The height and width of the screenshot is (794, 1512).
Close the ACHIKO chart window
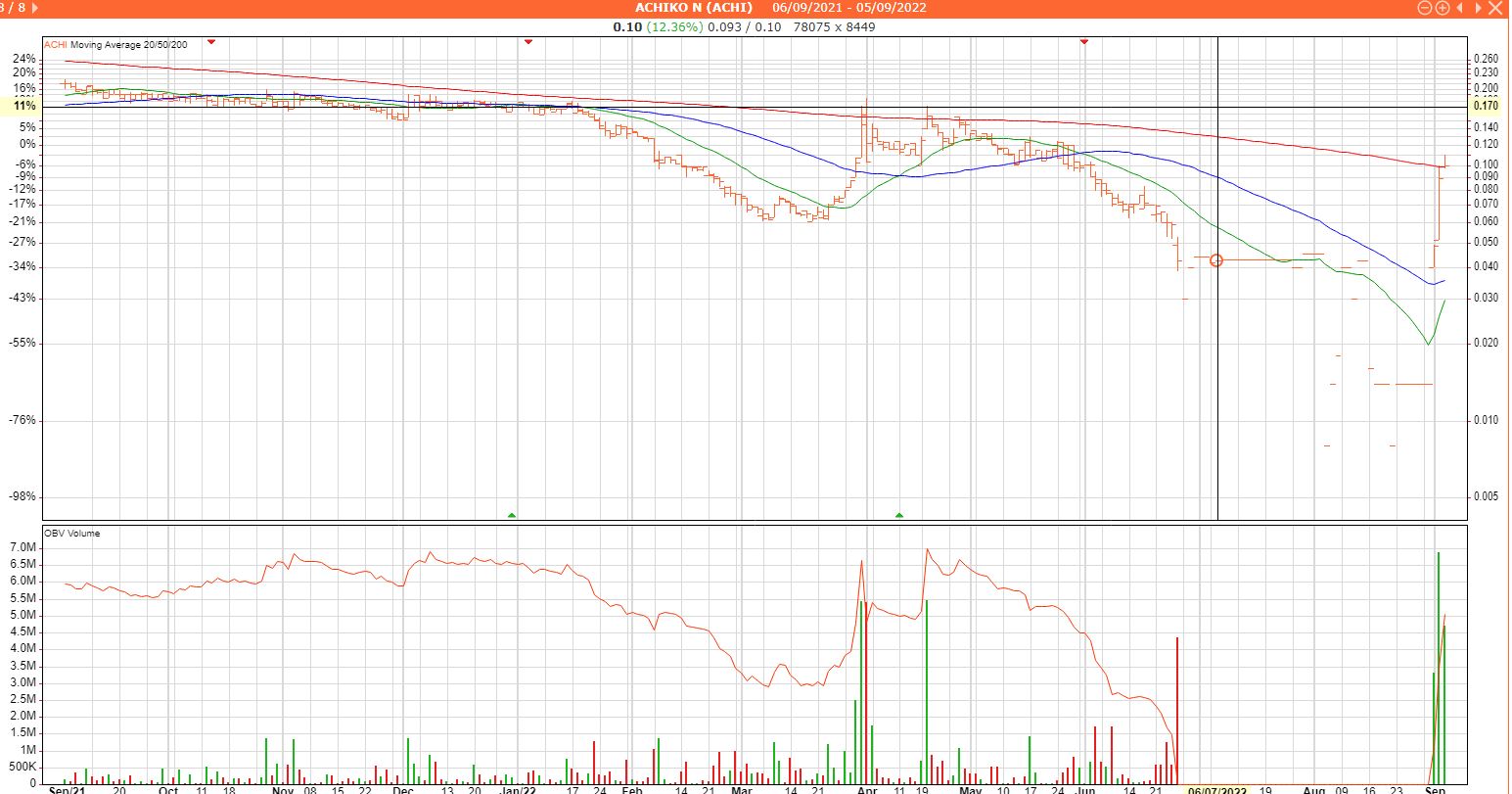(1493, 8)
